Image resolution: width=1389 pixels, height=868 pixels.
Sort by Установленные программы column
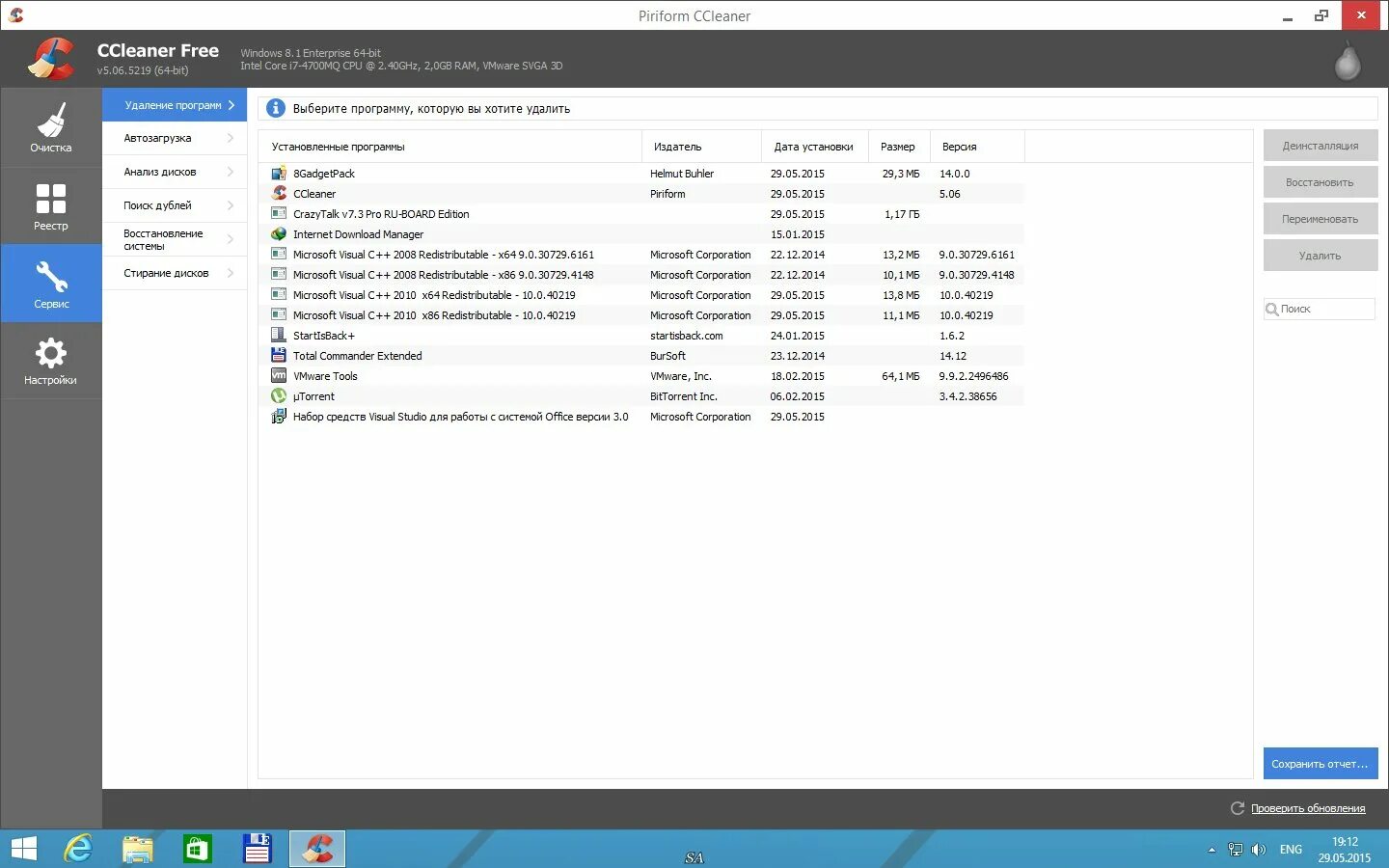[449, 147]
